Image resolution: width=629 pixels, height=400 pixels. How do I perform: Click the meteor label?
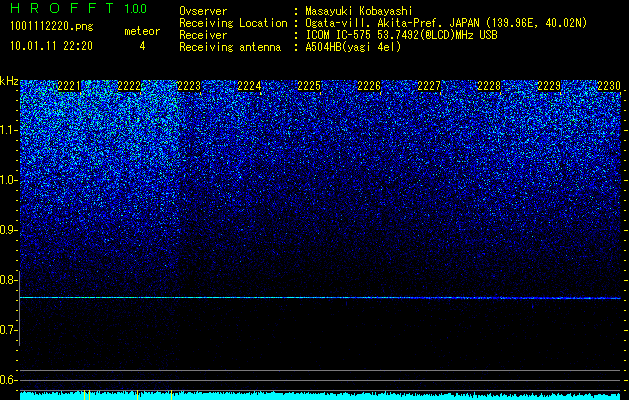pos(142,31)
